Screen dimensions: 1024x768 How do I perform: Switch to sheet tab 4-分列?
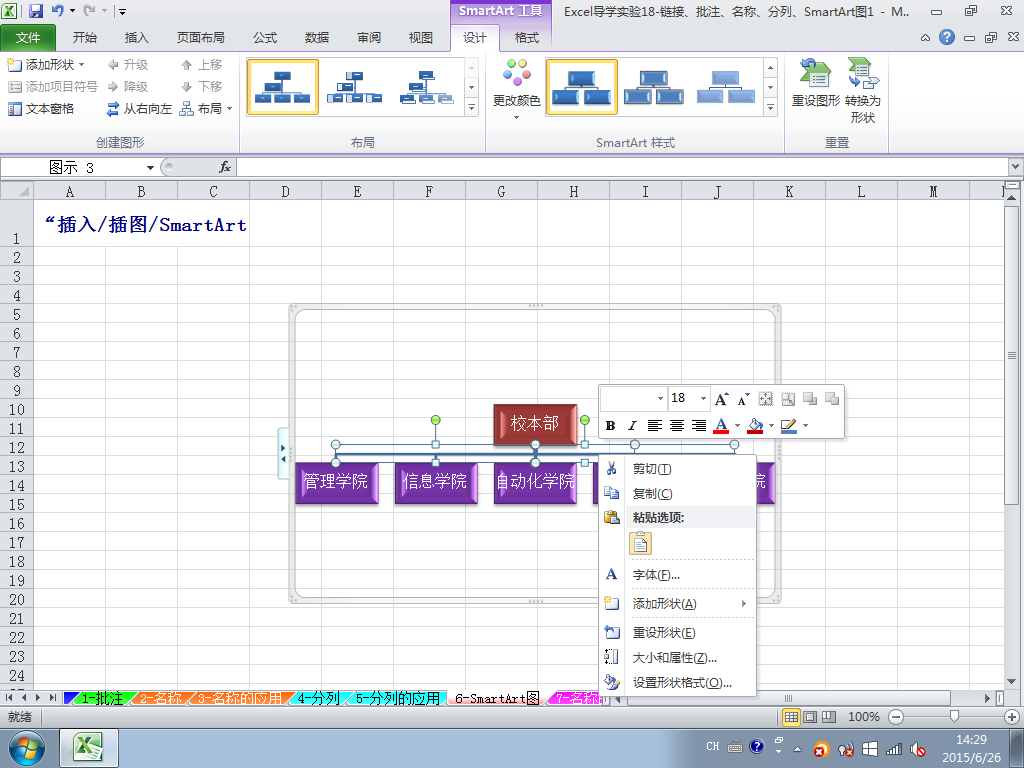(x=318, y=698)
